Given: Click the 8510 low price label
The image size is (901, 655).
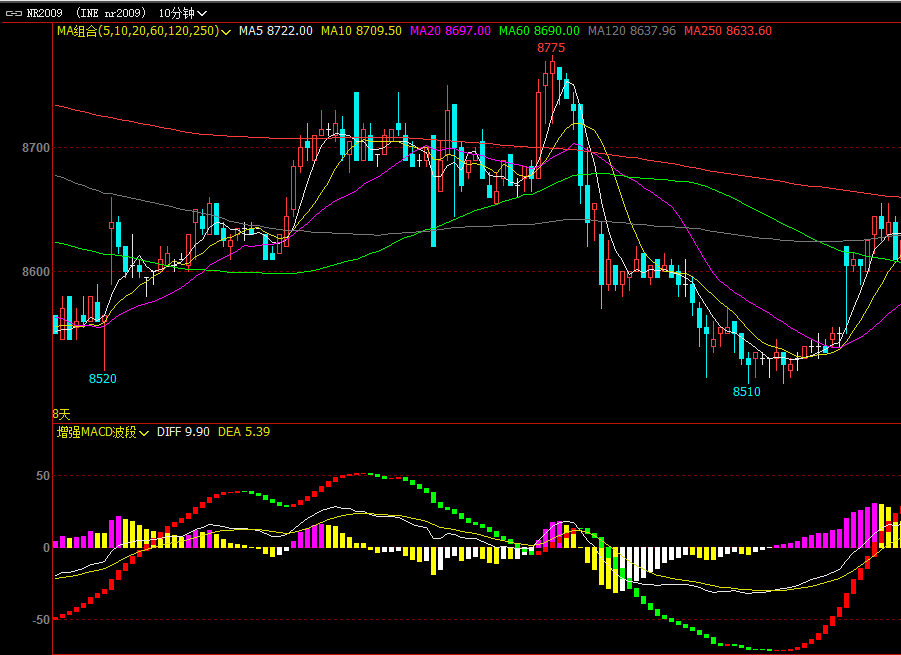Looking at the screenshot, I should click(x=746, y=392).
